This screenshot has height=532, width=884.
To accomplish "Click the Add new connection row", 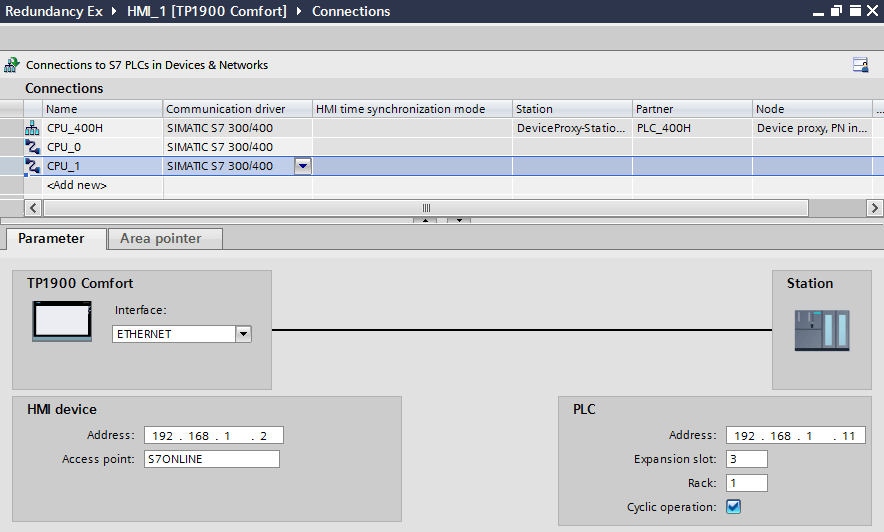I will point(77,185).
